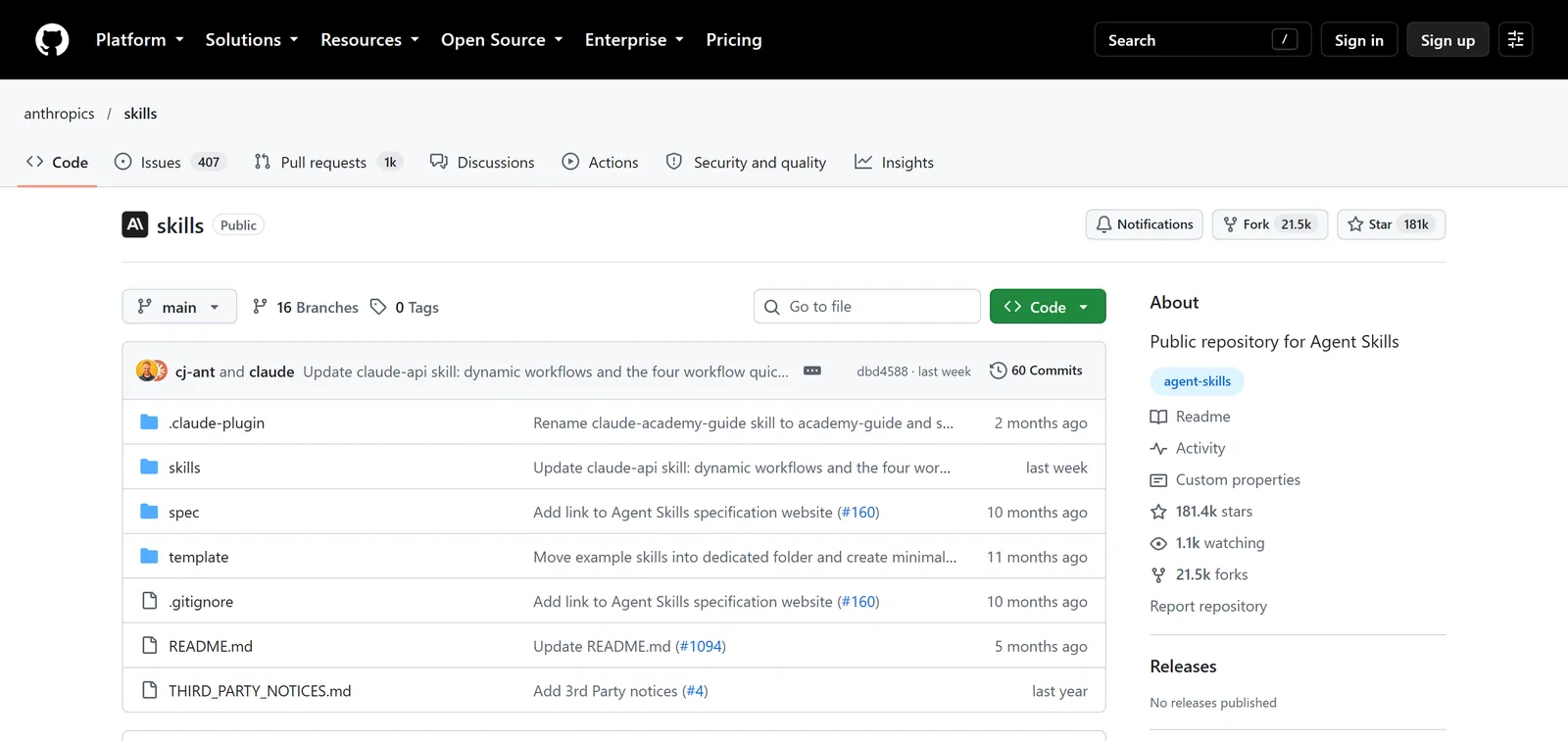Screen dimensions: 1568x741
Task: View the 1.1k watching link
Action: pyautogui.click(x=1207, y=543)
